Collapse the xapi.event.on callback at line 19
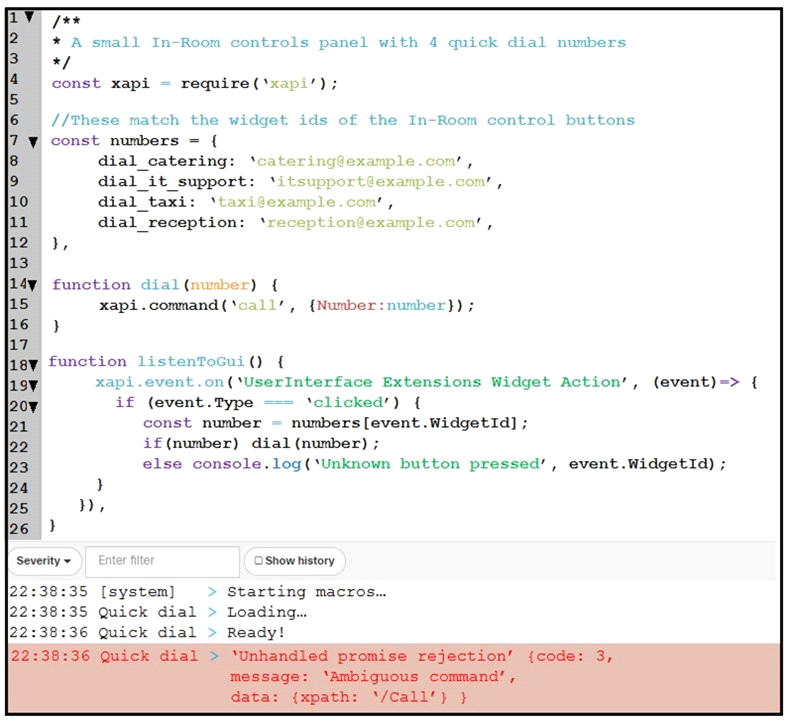The width and height of the screenshot is (788, 721). click(32, 386)
